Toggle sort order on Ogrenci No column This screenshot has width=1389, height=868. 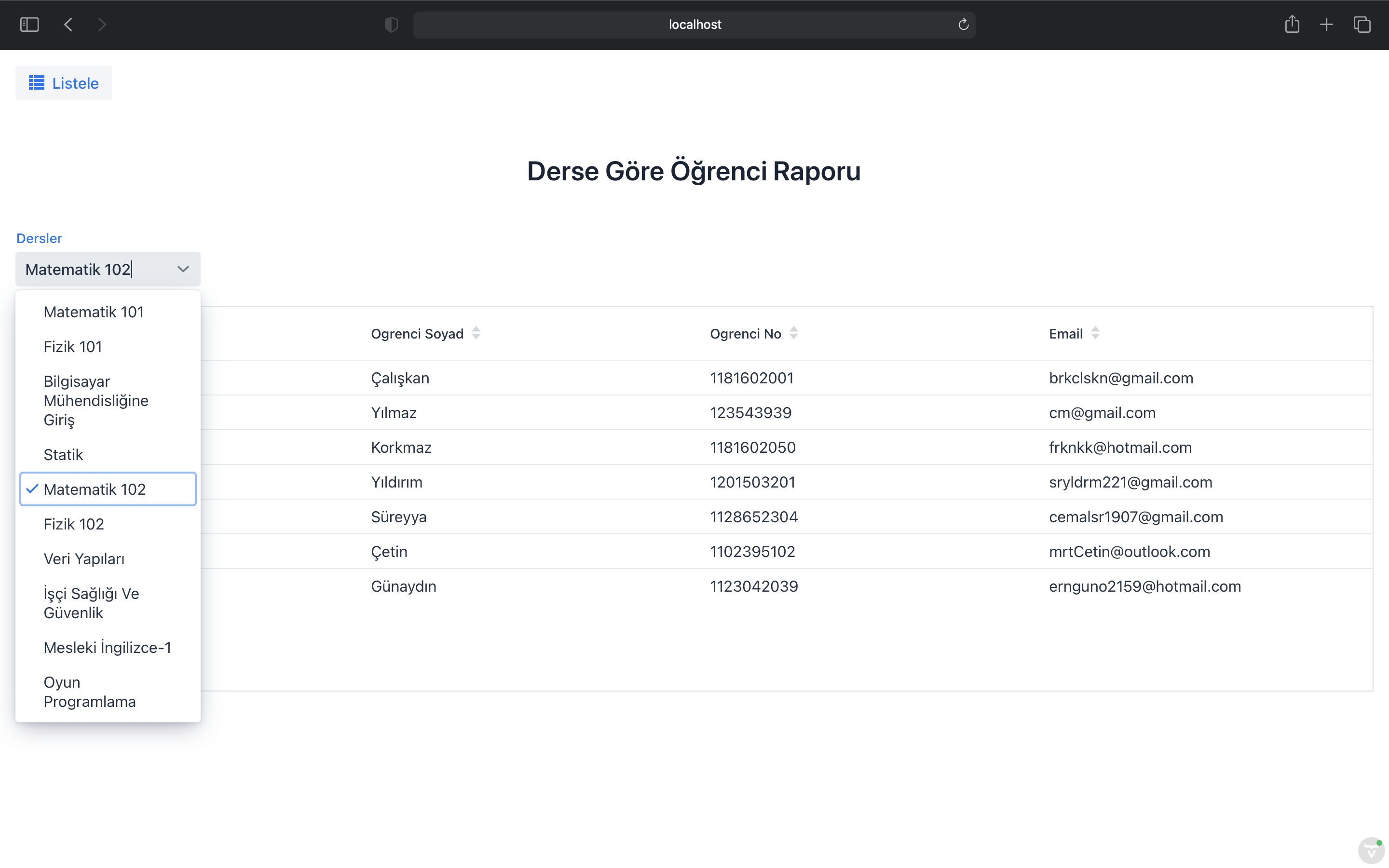coord(794,333)
